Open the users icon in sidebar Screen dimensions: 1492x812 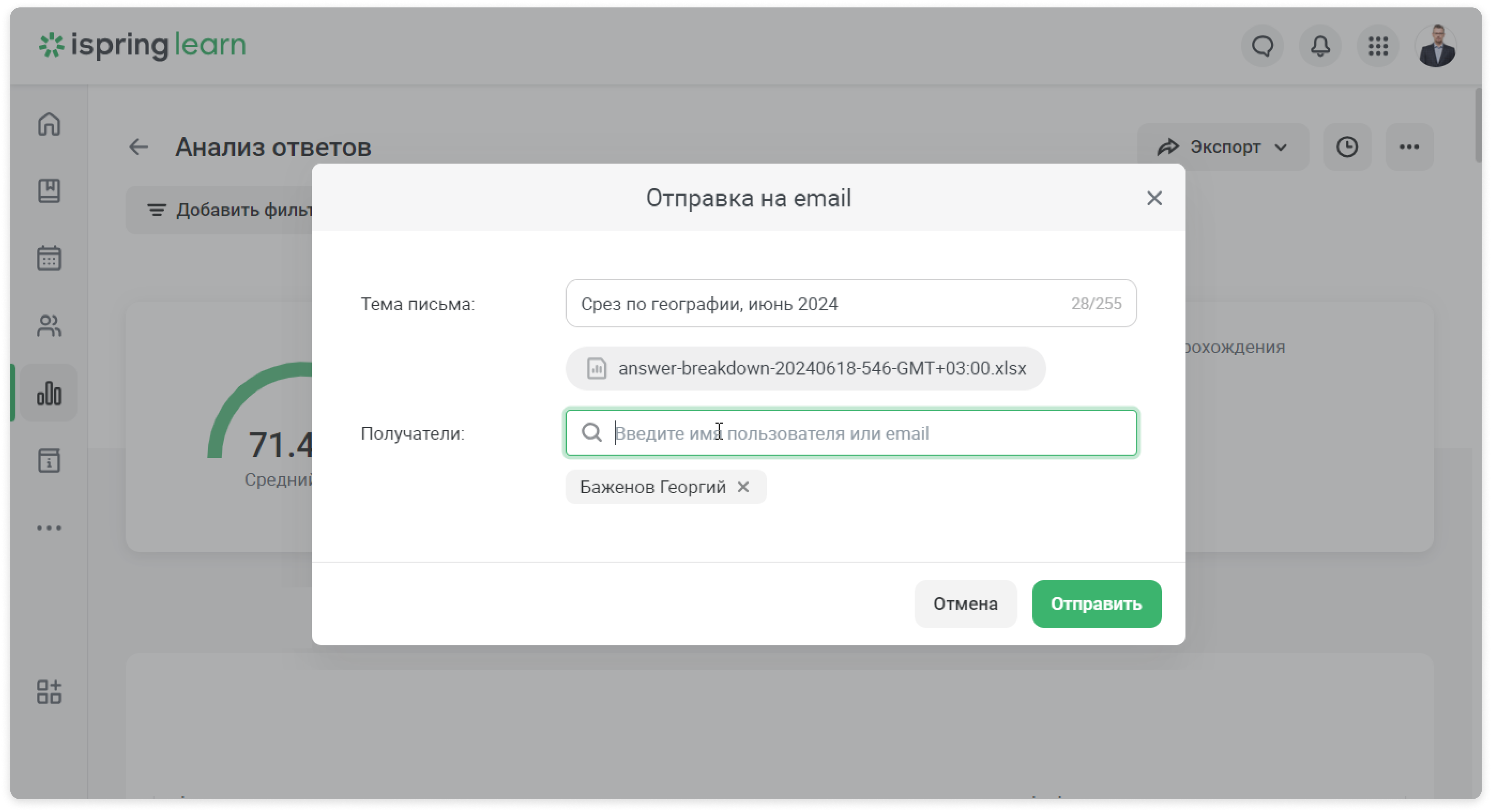(49, 325)
